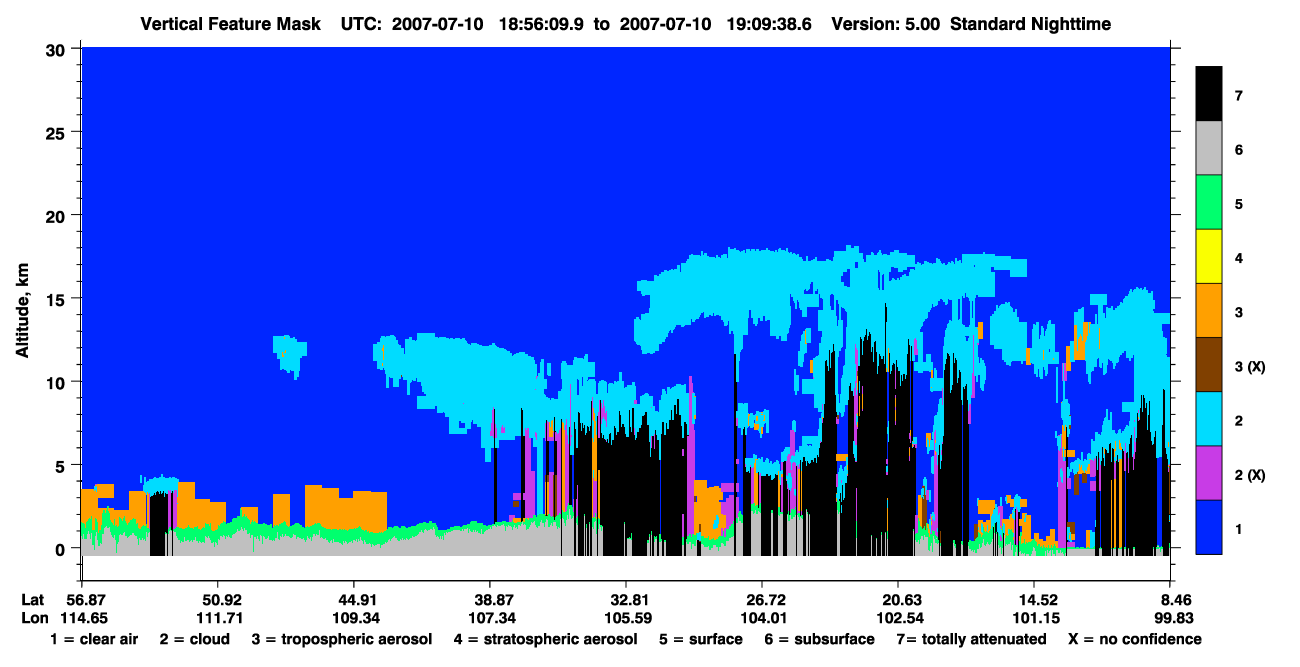Click longitude value '107.34'
Screen dimensions: 1300x667
point(490,618)
